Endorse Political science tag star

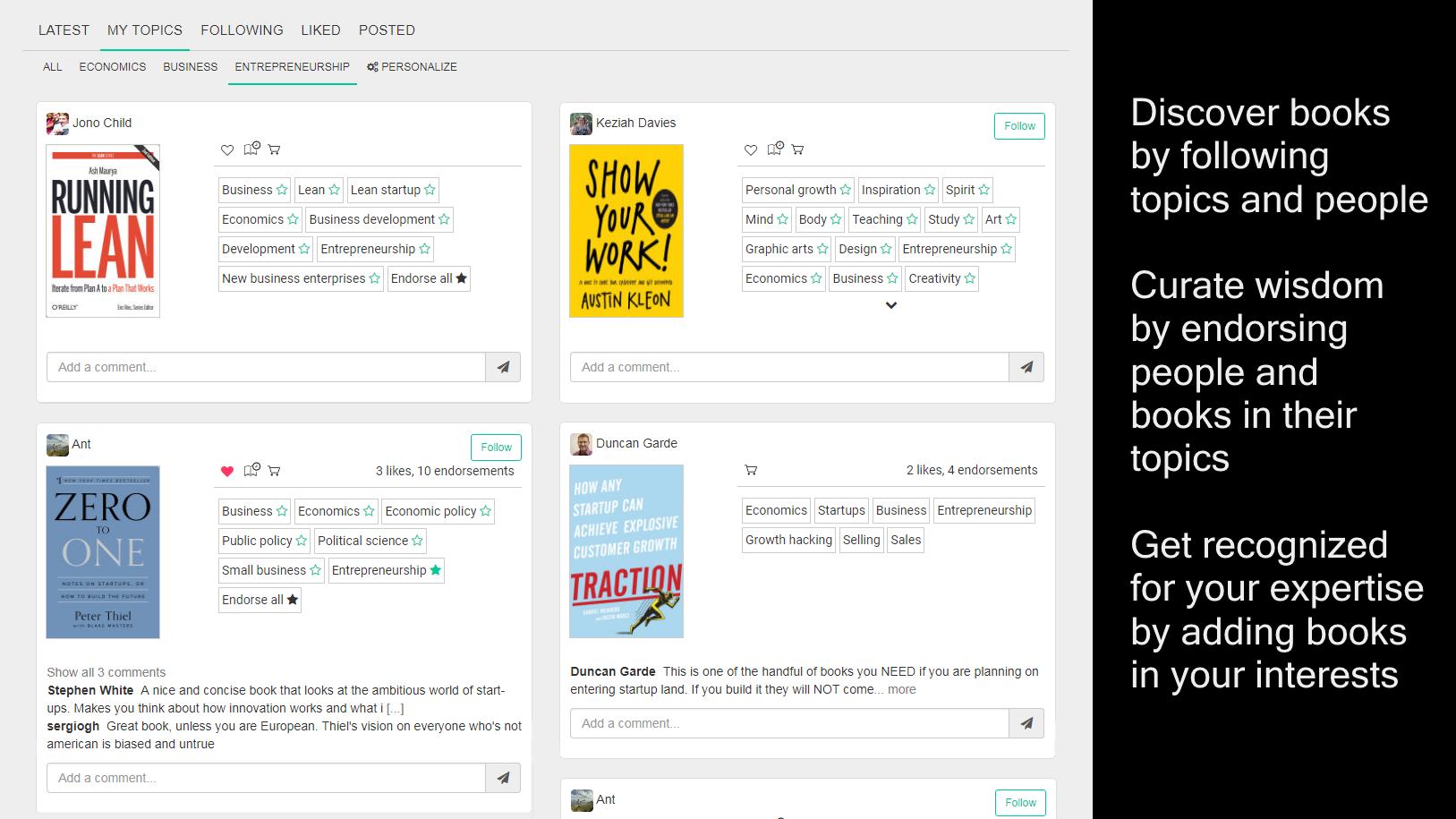(417, 541)
